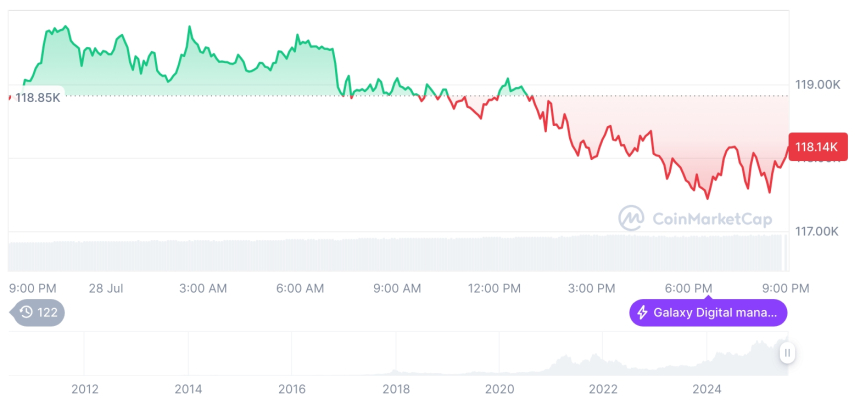860x401 pixels.
Task: Jump to 2022 on the overview timeline
Action: [603, 388]
